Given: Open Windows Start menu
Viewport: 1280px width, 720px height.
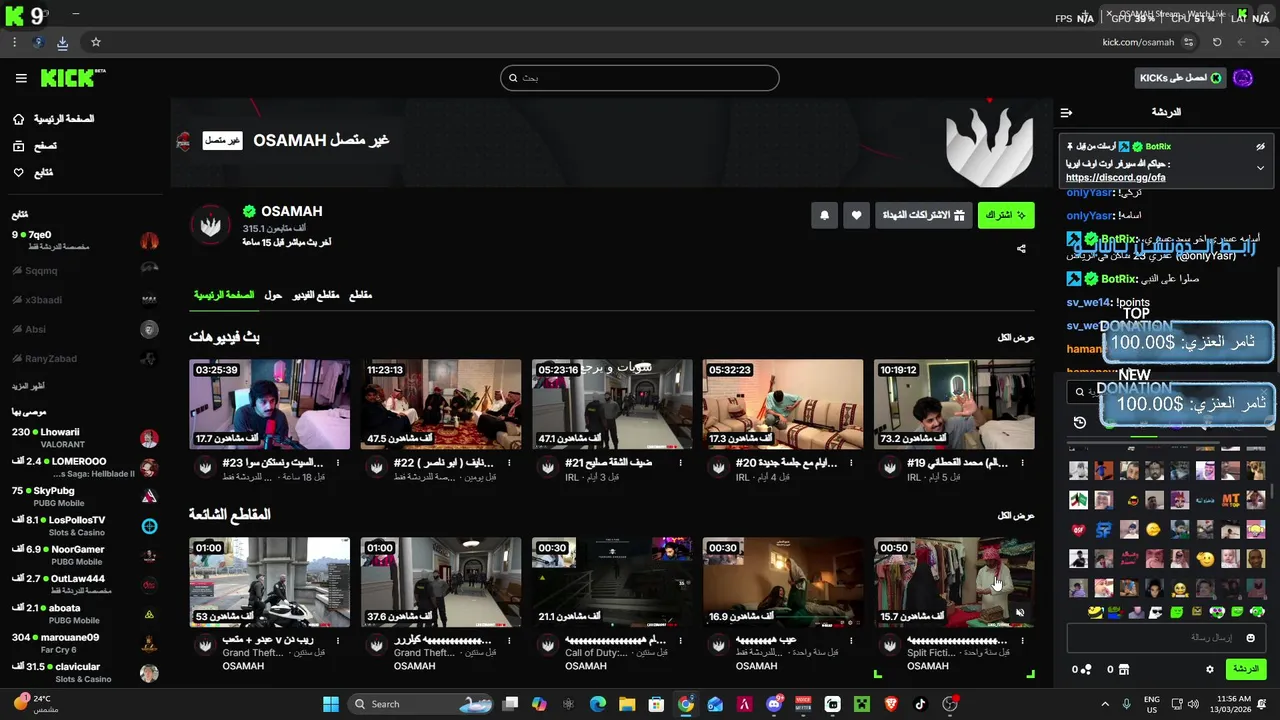Looking at the screenshot, I should (x=331, y=704).
